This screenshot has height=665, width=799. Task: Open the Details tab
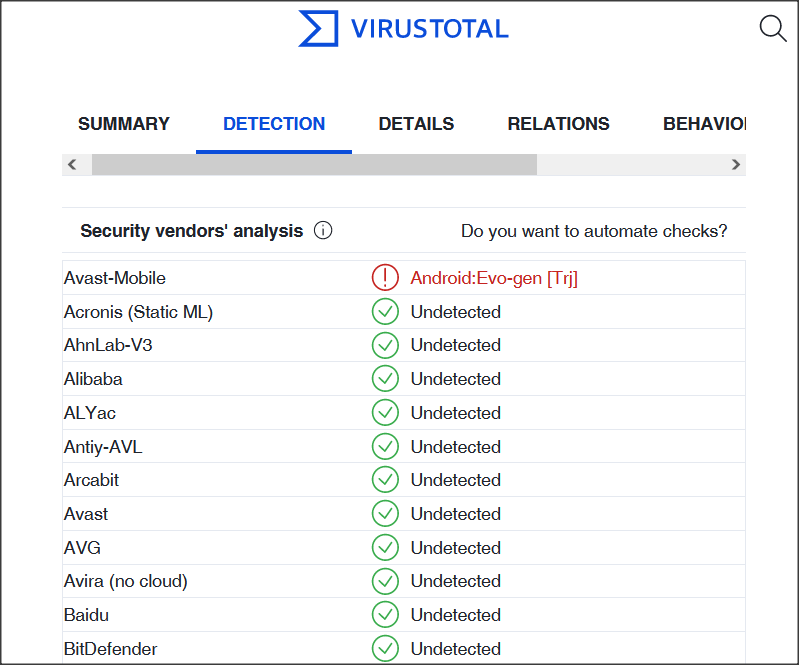[416, 124]
